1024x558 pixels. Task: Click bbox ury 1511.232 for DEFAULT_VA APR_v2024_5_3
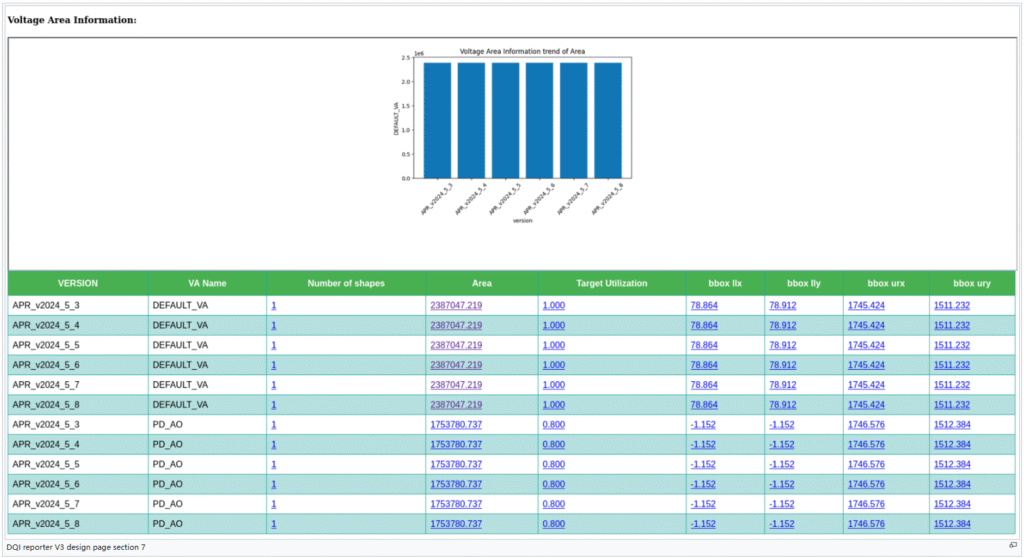pos(952,305)
